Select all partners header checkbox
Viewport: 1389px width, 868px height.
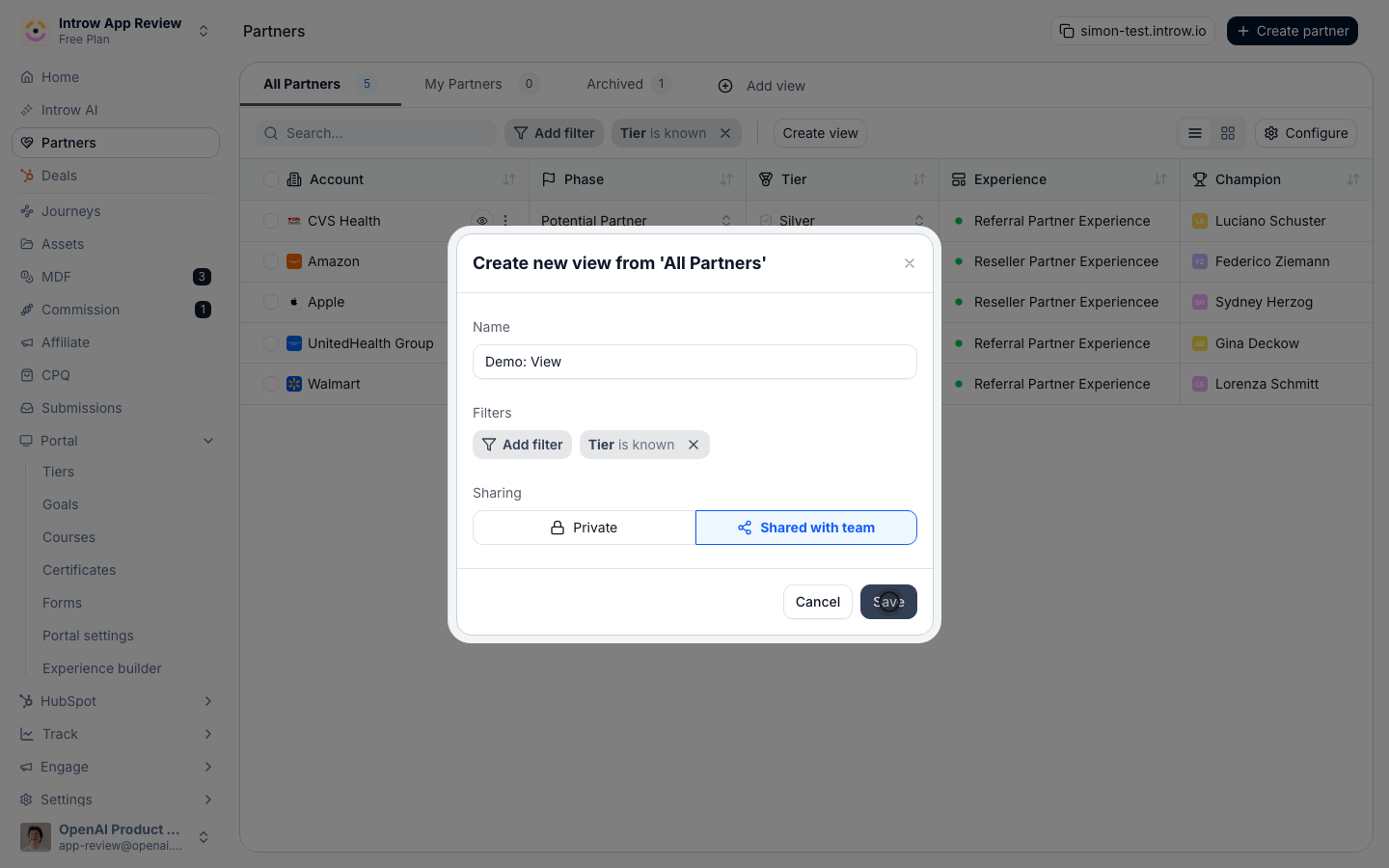click(271, 179)
